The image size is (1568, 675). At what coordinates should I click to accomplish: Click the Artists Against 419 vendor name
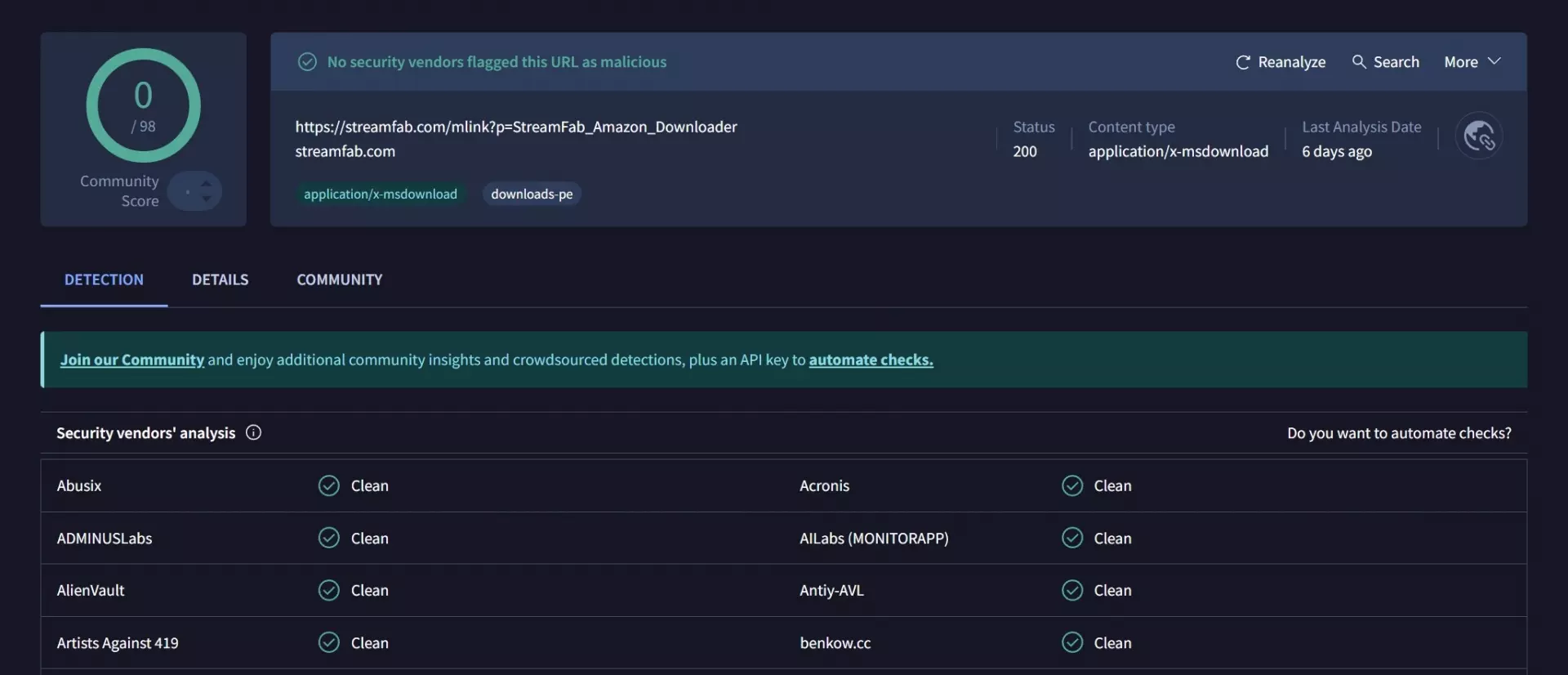[118, 643]
